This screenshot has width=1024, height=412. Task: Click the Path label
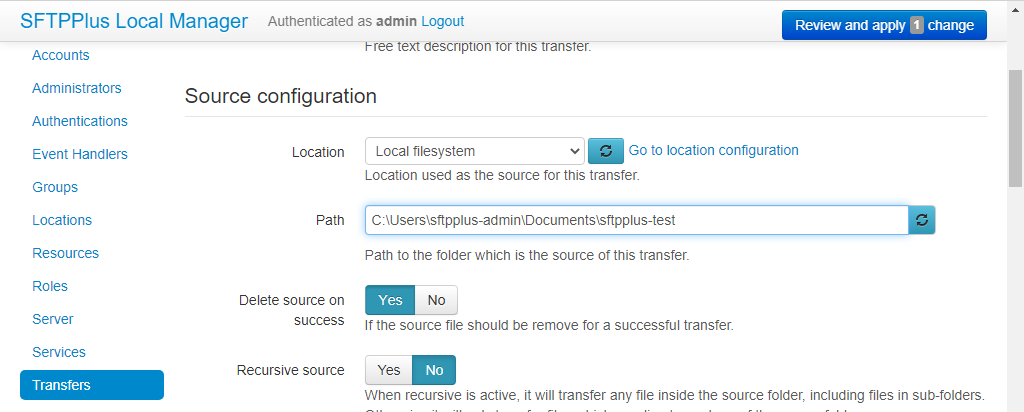(330, 220)
